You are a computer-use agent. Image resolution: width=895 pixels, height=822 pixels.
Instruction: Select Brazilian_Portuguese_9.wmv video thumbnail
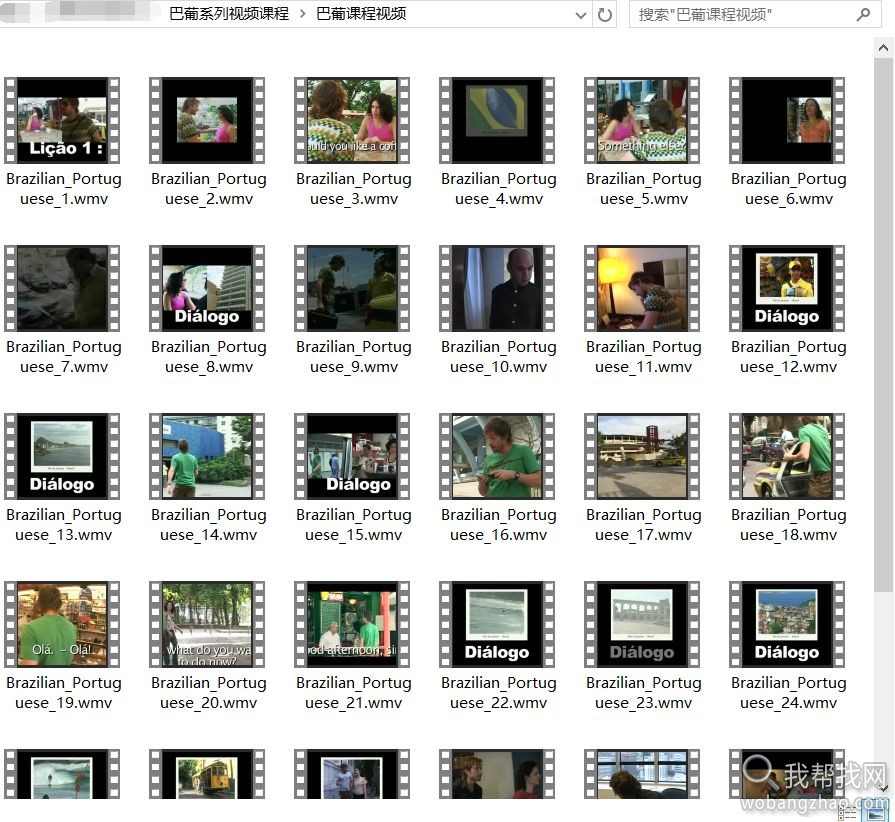pyautogui.click(x=352, y=288)
